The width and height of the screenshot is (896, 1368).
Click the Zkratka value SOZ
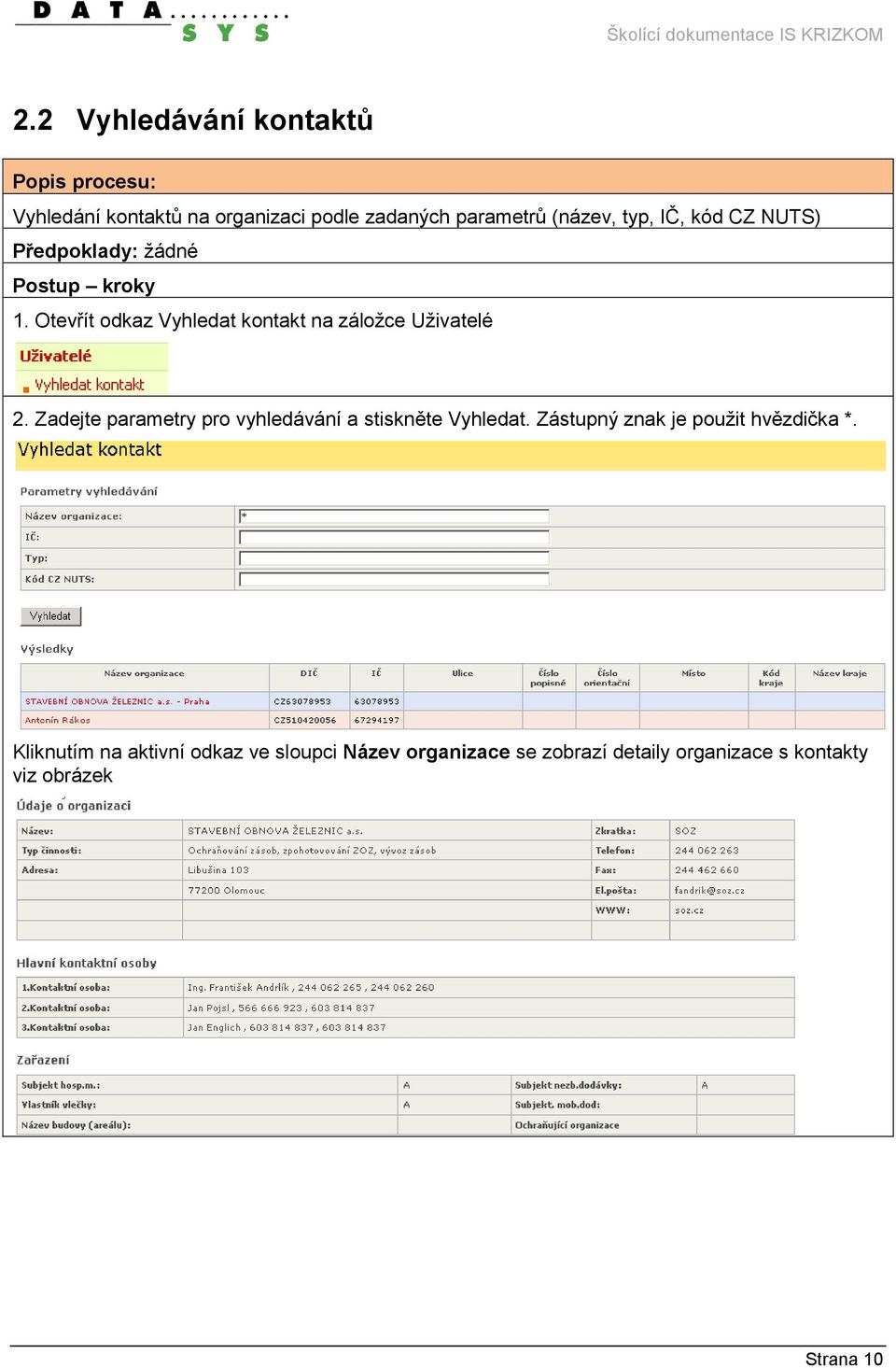(686, 831)
